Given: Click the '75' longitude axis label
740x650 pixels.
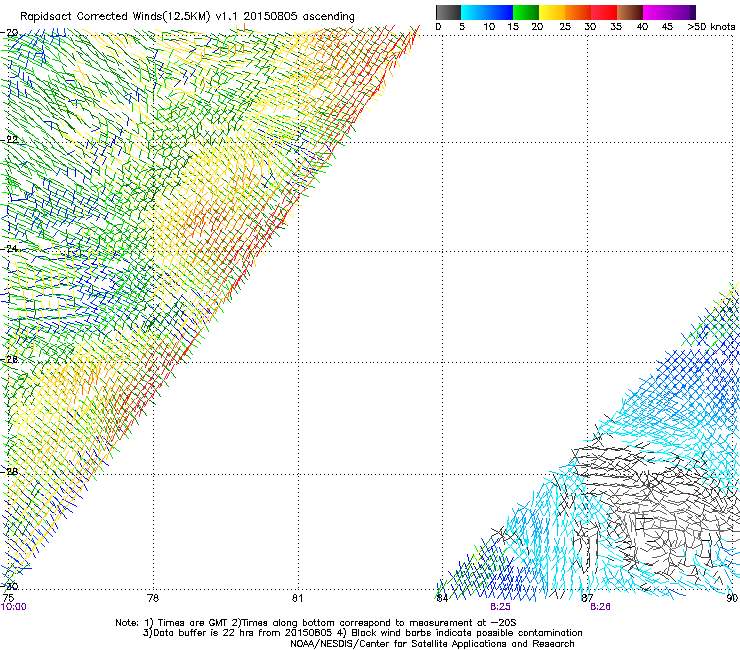Looking at the screenshot, I should 8,598.
